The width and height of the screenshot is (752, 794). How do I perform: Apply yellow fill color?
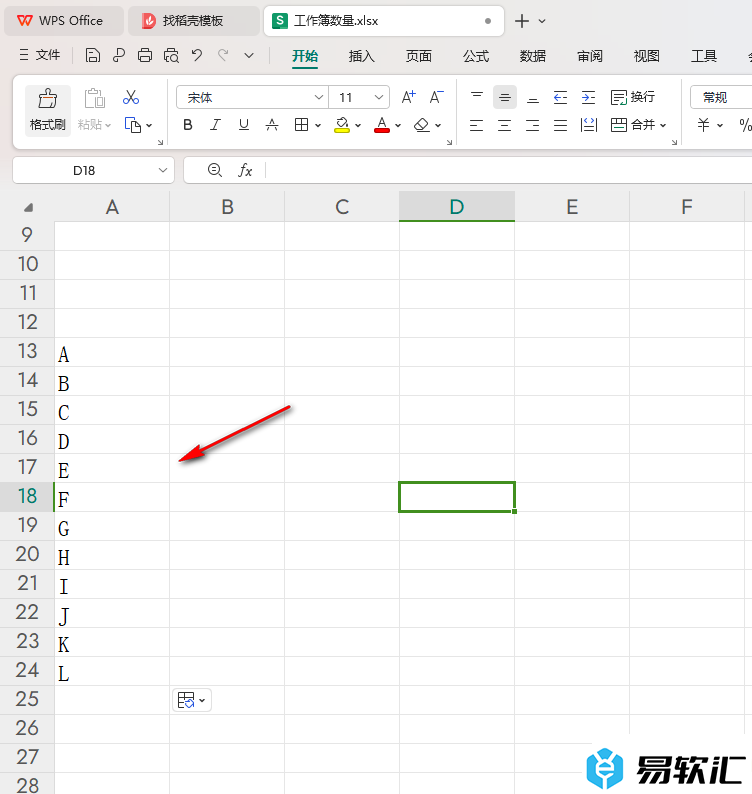(x=342, y=125)
